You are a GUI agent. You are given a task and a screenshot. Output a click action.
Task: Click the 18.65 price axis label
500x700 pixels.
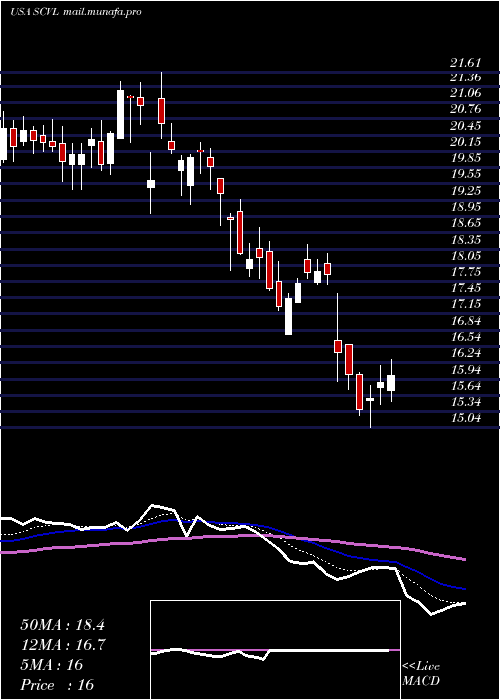pos(465,223)
